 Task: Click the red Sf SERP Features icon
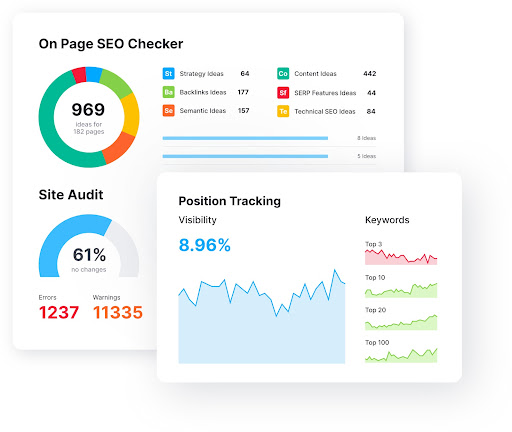283,93
